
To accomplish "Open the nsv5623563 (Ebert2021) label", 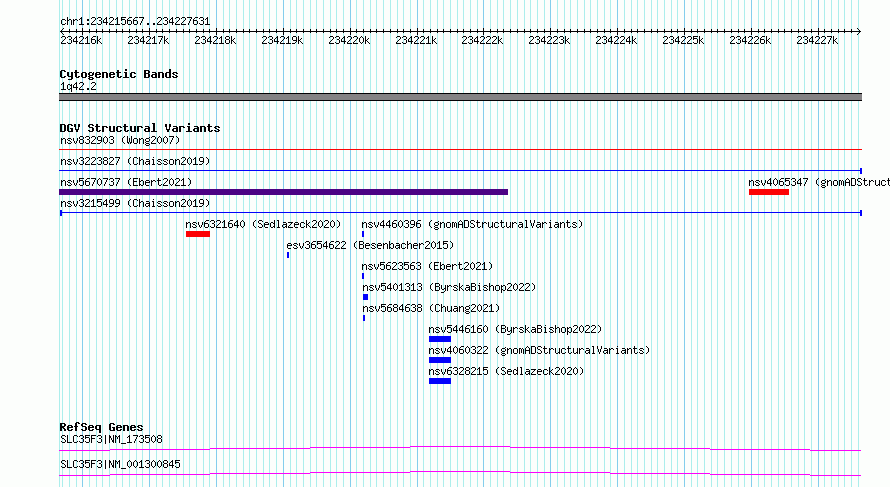I will (427, 266).
